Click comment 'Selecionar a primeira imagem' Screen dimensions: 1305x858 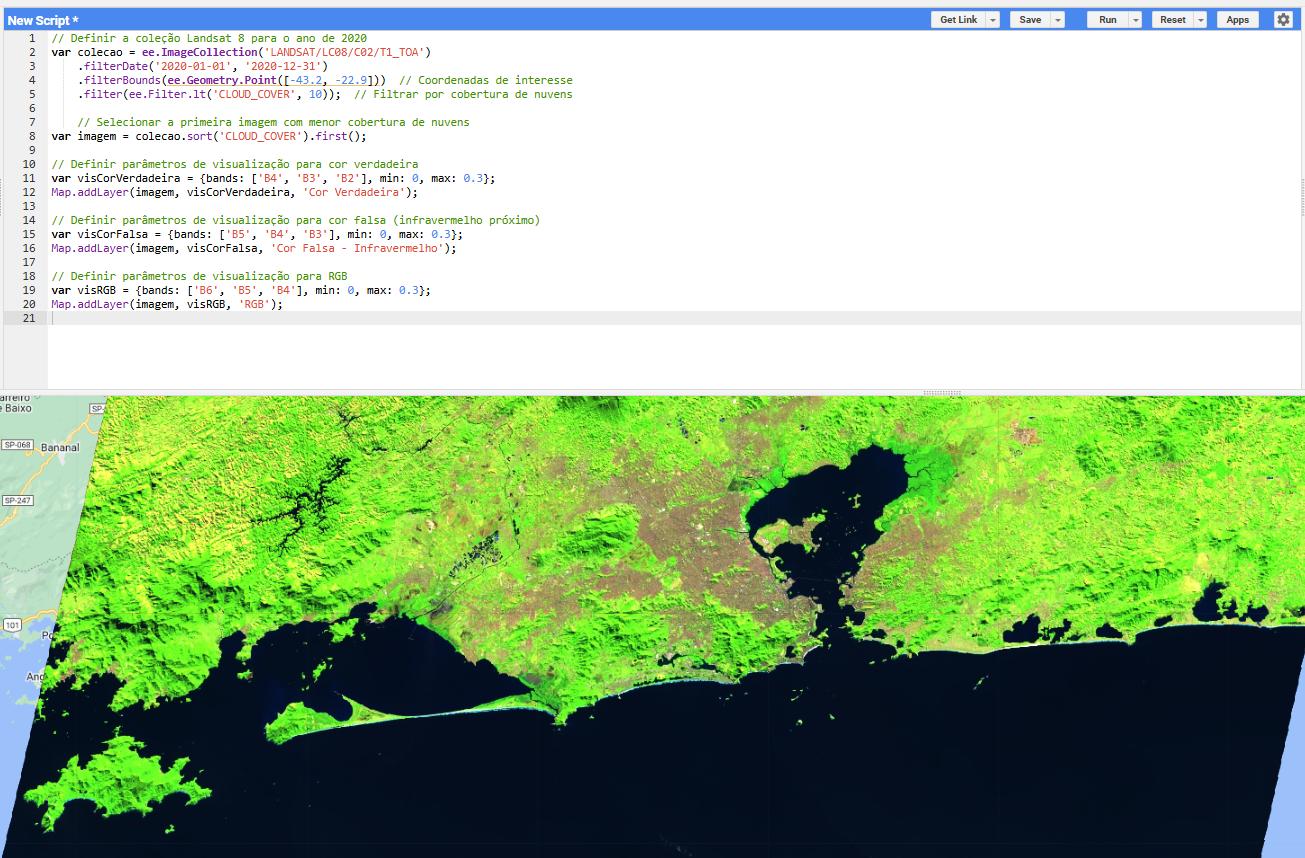pos(273,122)
